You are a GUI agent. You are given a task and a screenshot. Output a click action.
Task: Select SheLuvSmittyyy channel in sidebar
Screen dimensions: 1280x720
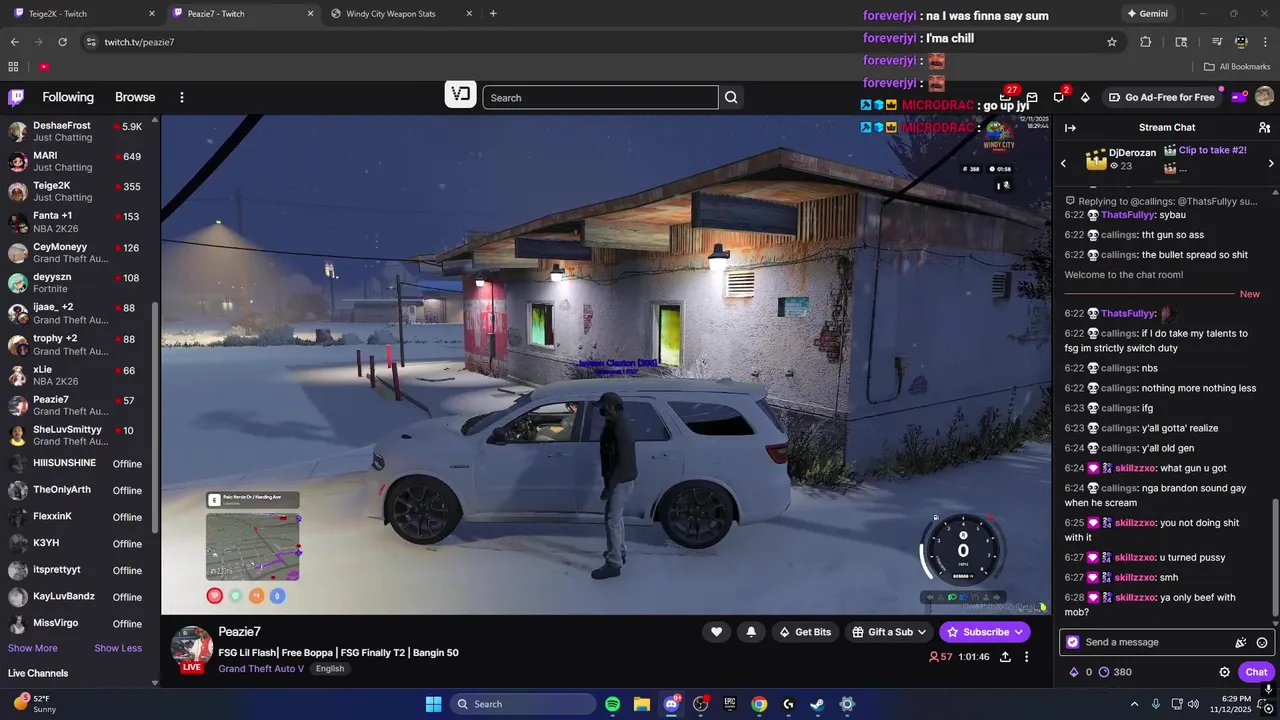tap(78, 435)
